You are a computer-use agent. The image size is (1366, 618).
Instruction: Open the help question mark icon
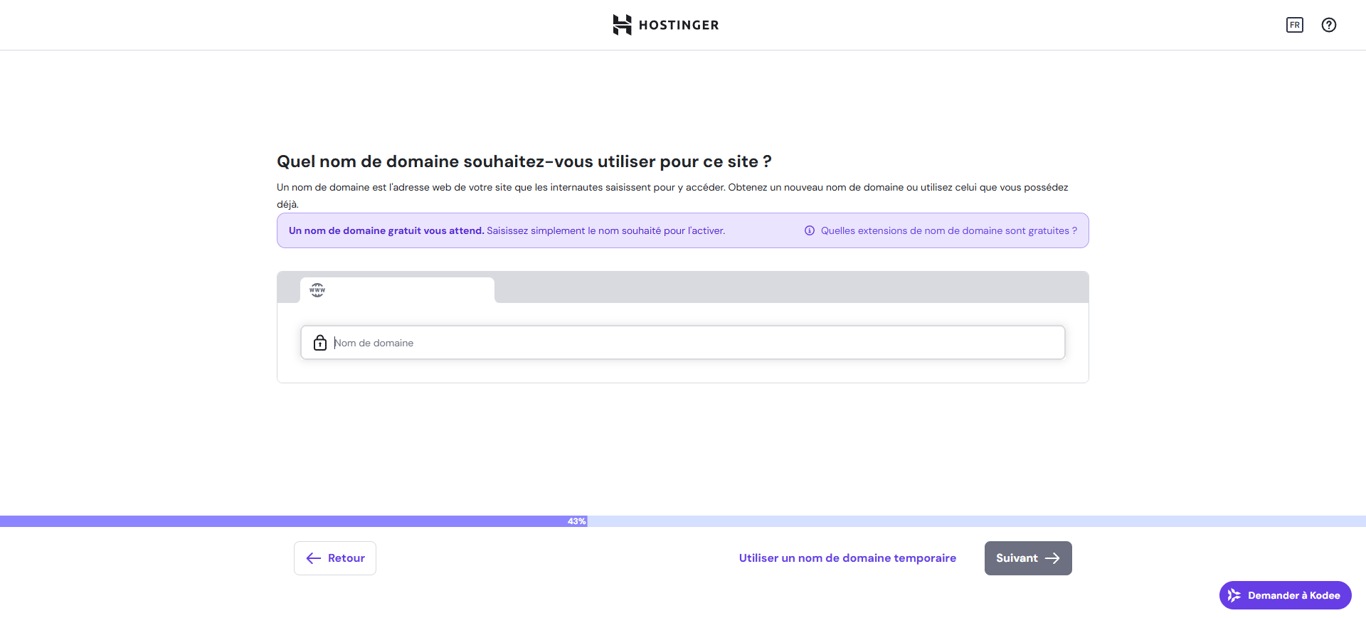[1328, 24]
